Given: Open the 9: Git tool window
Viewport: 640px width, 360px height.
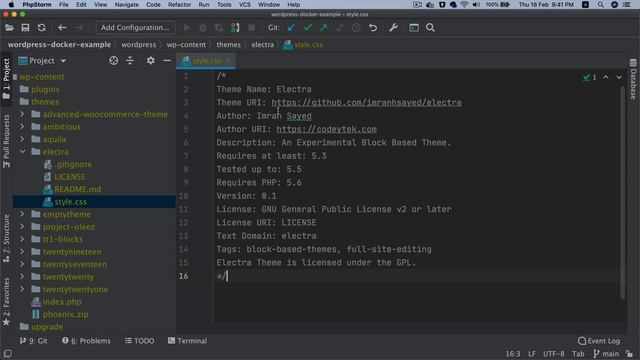Looking at the screenshot, I should (x=33, y=341).
